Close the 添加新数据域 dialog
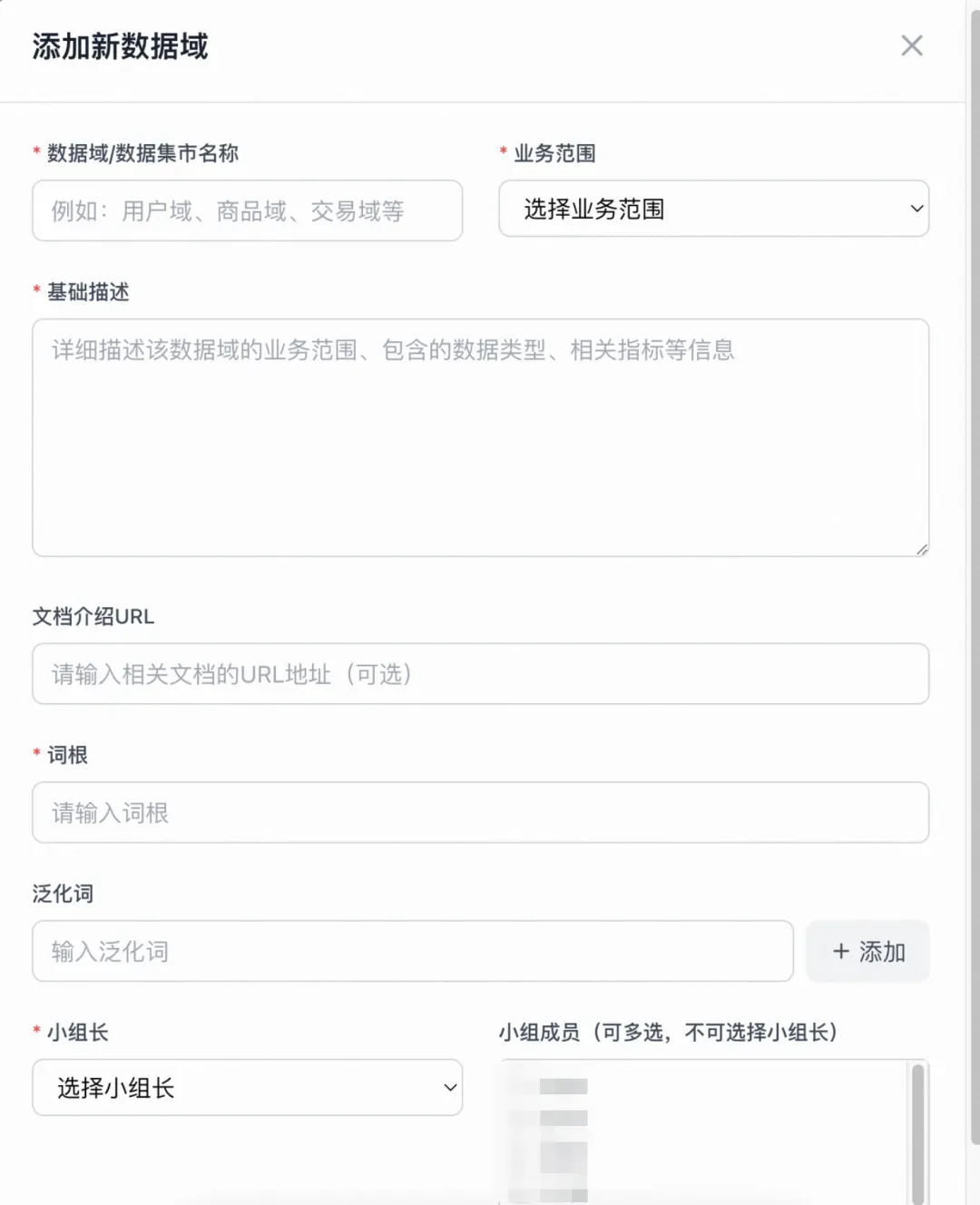This screenshot has width=980, height=1205. [911, 45]
